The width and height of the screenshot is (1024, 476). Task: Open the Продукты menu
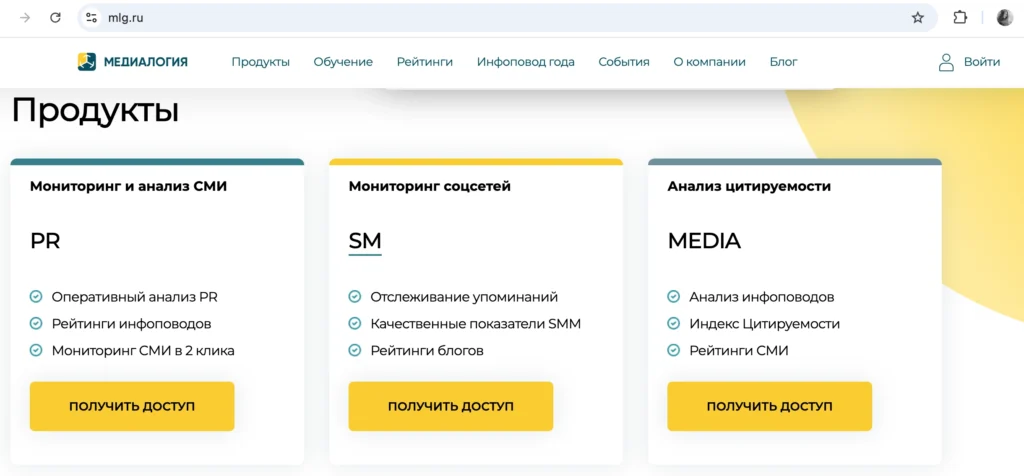pyautogui.click(x=261, y=62)
